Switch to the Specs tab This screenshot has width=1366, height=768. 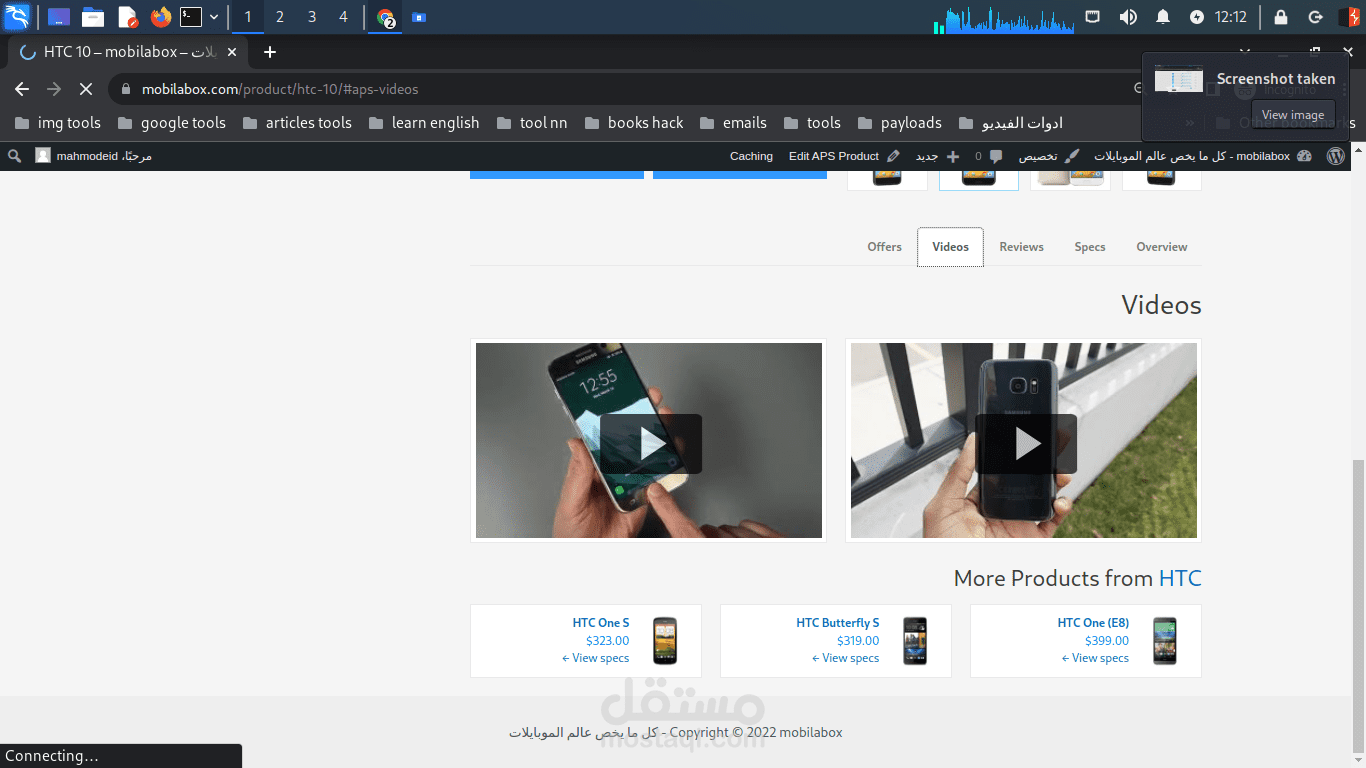(x=1090, y=247)
